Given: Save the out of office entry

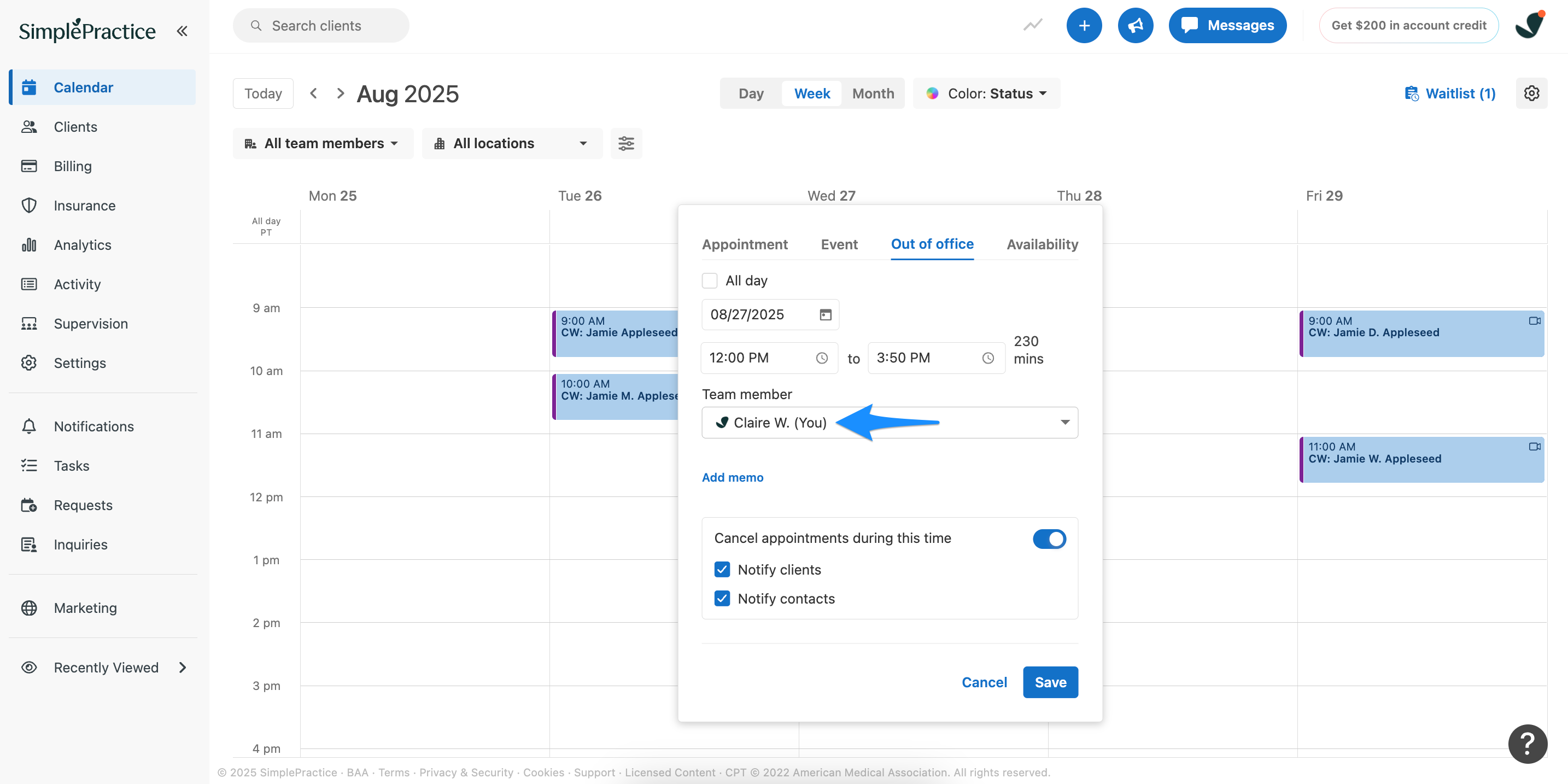Looking at the screenshot, I should pyautogui.click(x=1050, y=682).
